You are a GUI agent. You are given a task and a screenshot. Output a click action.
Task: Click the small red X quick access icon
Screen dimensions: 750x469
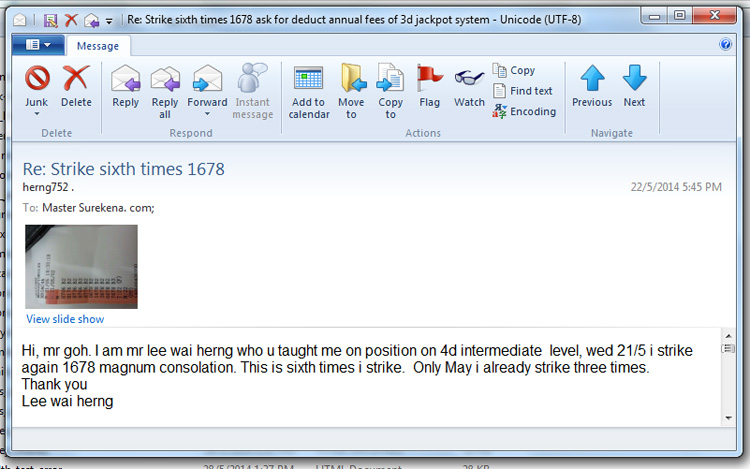71,20
